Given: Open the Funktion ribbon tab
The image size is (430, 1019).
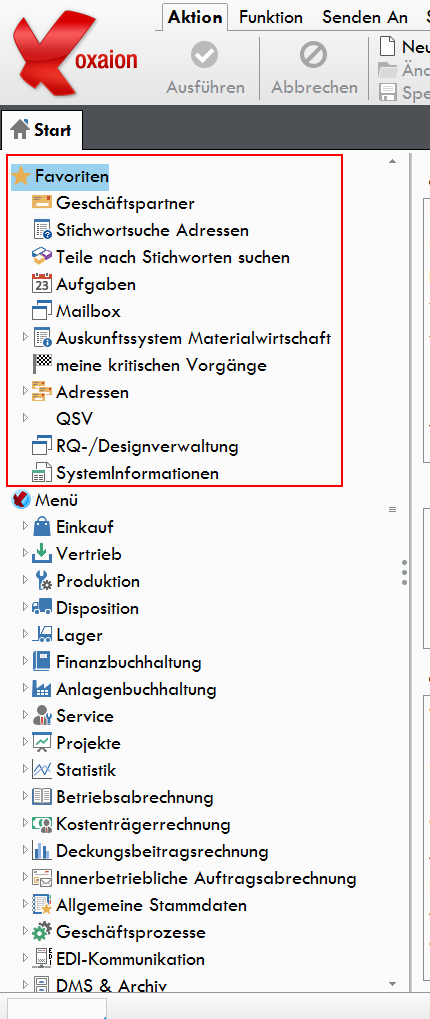Looking at the screenshot, I should click(x=271, y=18).
